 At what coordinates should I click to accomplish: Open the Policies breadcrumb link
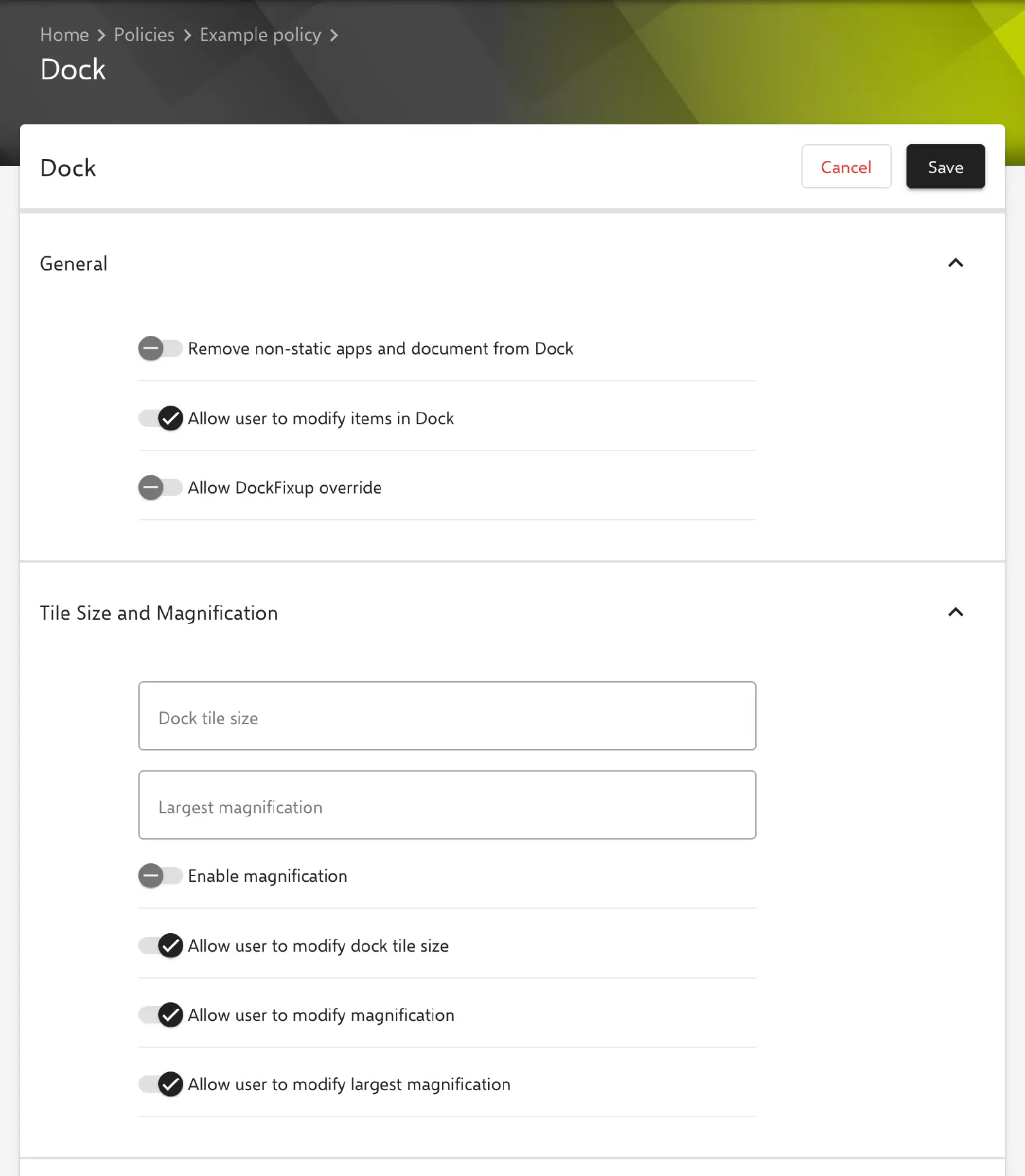tap(144, 35)
